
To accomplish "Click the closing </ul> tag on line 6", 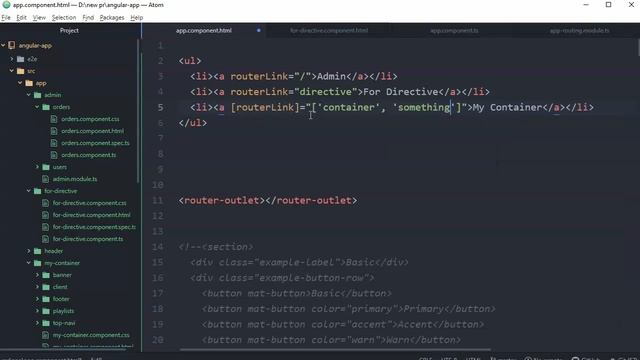I will (193, 123).
